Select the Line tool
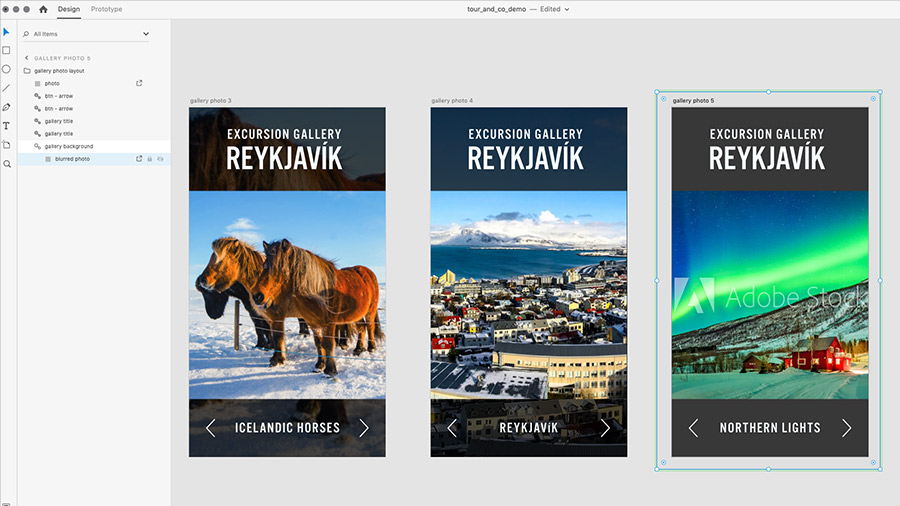This screenshot has width=900, height=506. [x=6, y=88]
